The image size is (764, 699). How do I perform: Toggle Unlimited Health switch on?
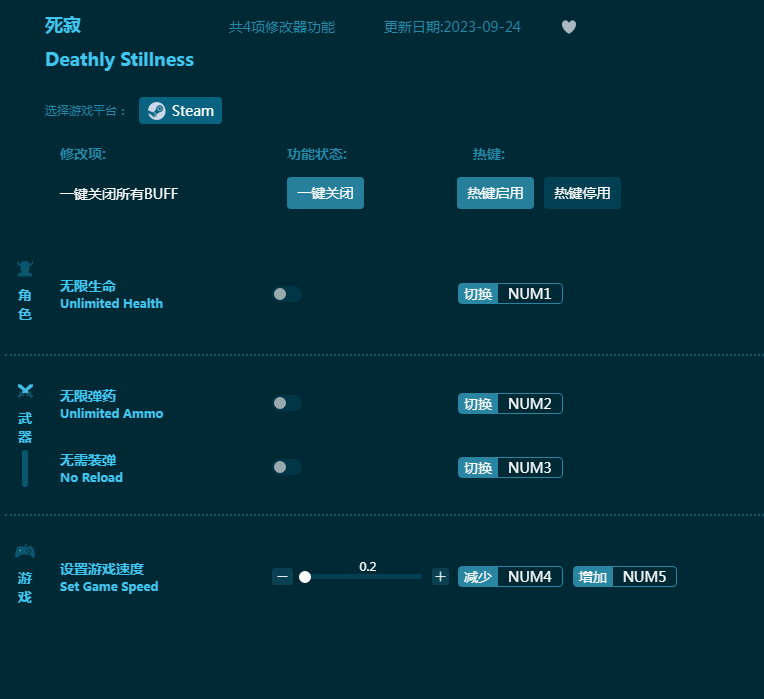click(287, 294)
